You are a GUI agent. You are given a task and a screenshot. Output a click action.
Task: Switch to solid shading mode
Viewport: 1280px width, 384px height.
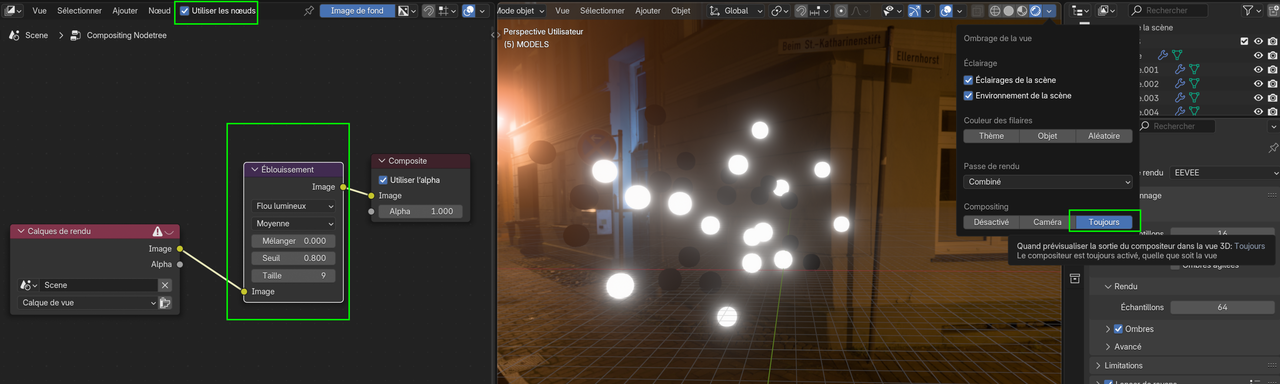pos(1009,10)
